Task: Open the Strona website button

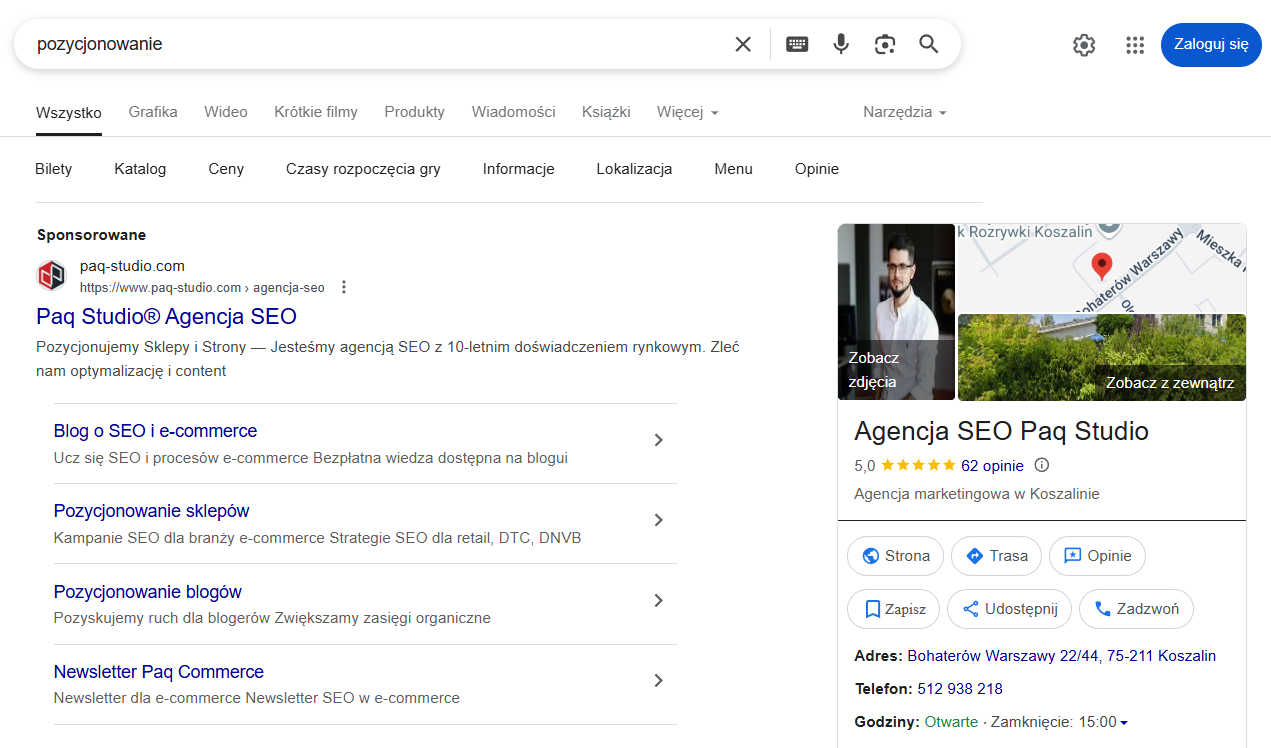Action: tap(896, 556)
